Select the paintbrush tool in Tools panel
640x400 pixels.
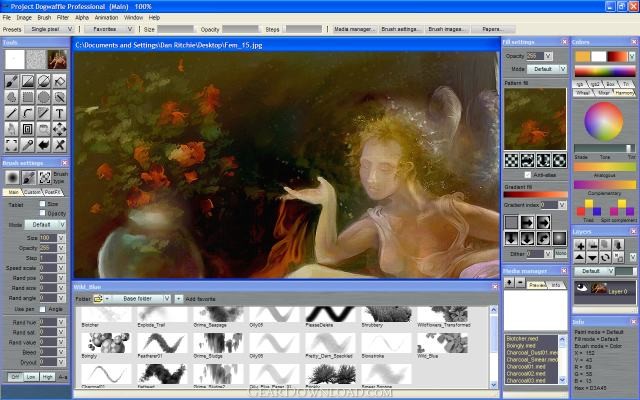coord(11,81)
